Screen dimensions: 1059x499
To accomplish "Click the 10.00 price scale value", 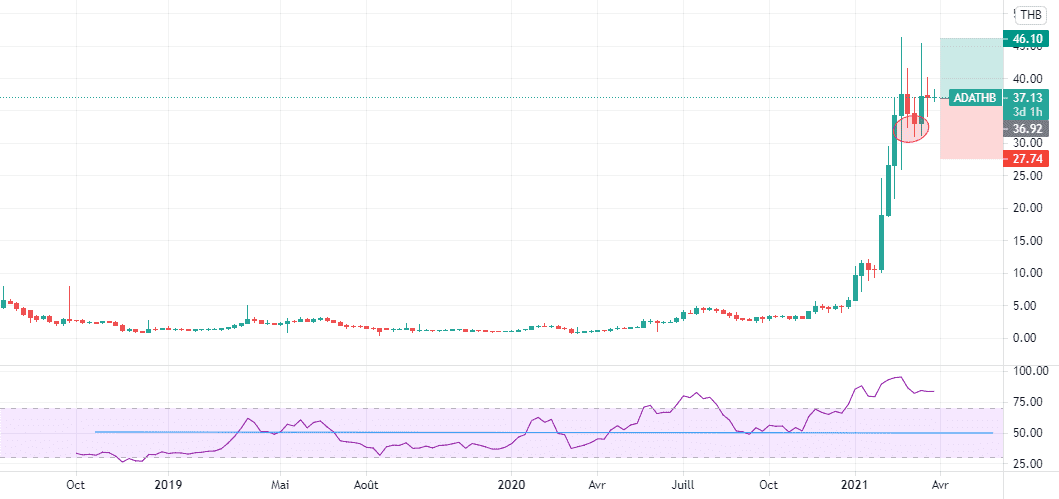I will (1027, 273).
